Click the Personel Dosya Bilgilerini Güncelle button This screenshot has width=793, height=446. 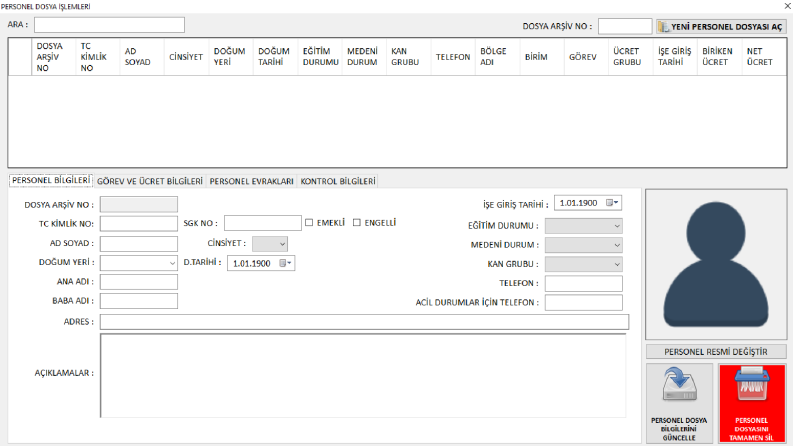(x=679, y=404)
